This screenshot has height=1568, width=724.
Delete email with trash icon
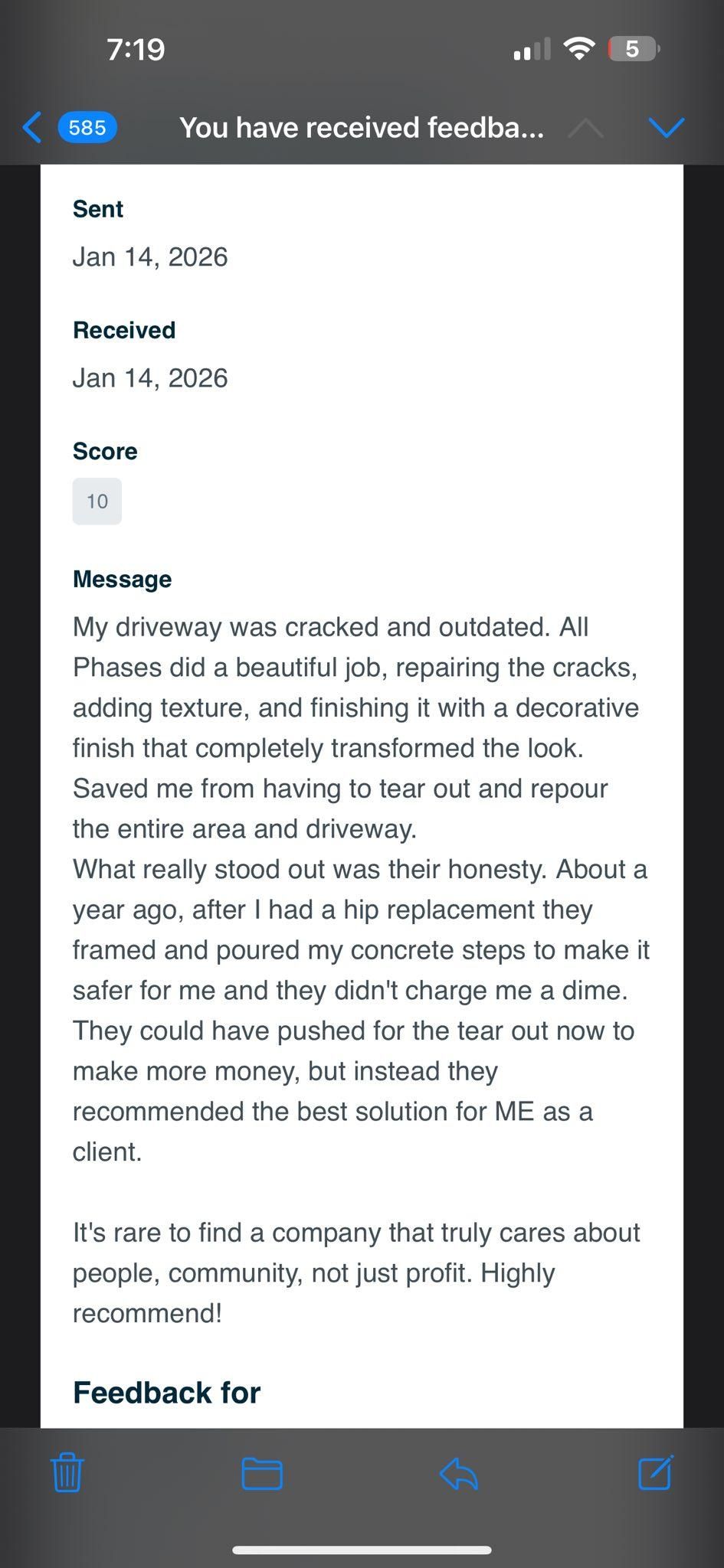click(67, 1472)
